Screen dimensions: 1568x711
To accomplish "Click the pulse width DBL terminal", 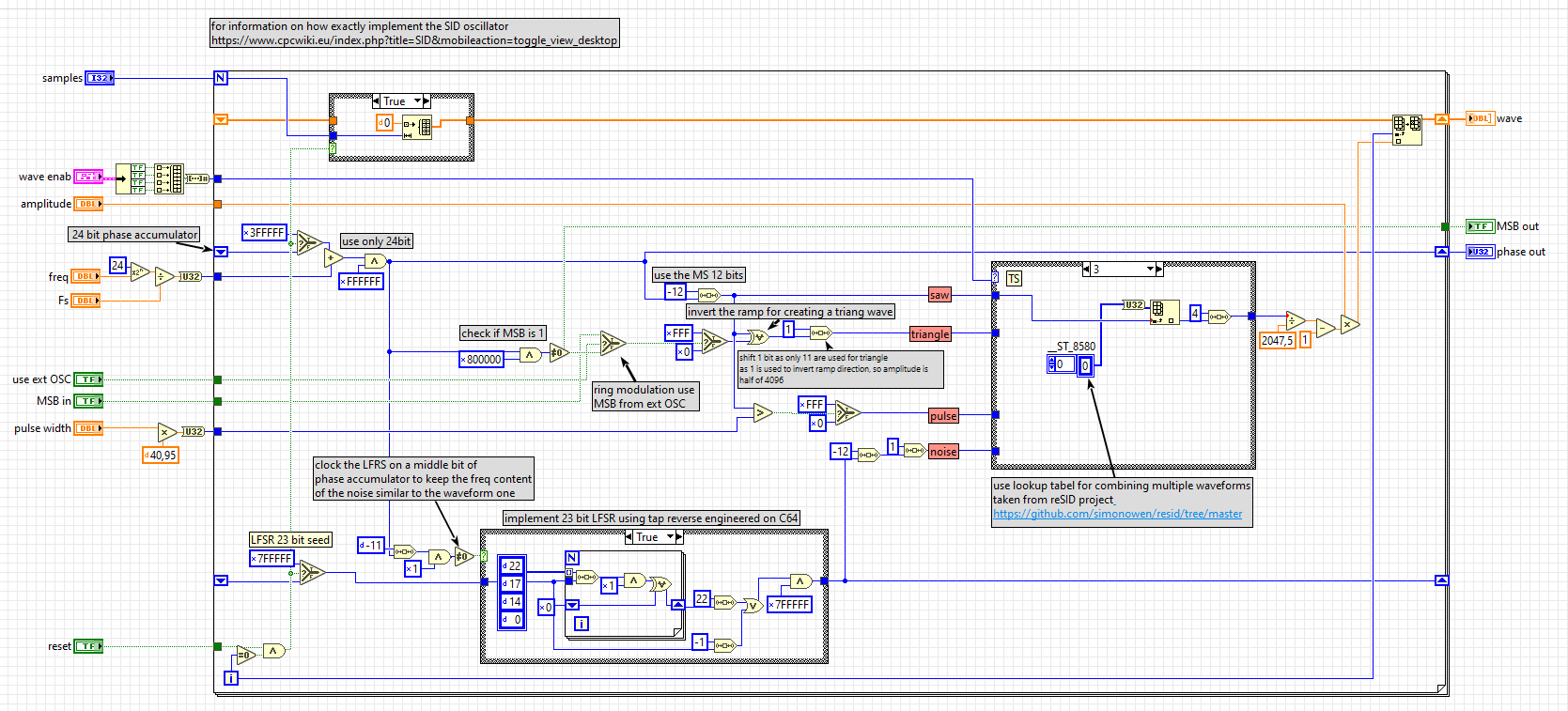I will point(88,428).
